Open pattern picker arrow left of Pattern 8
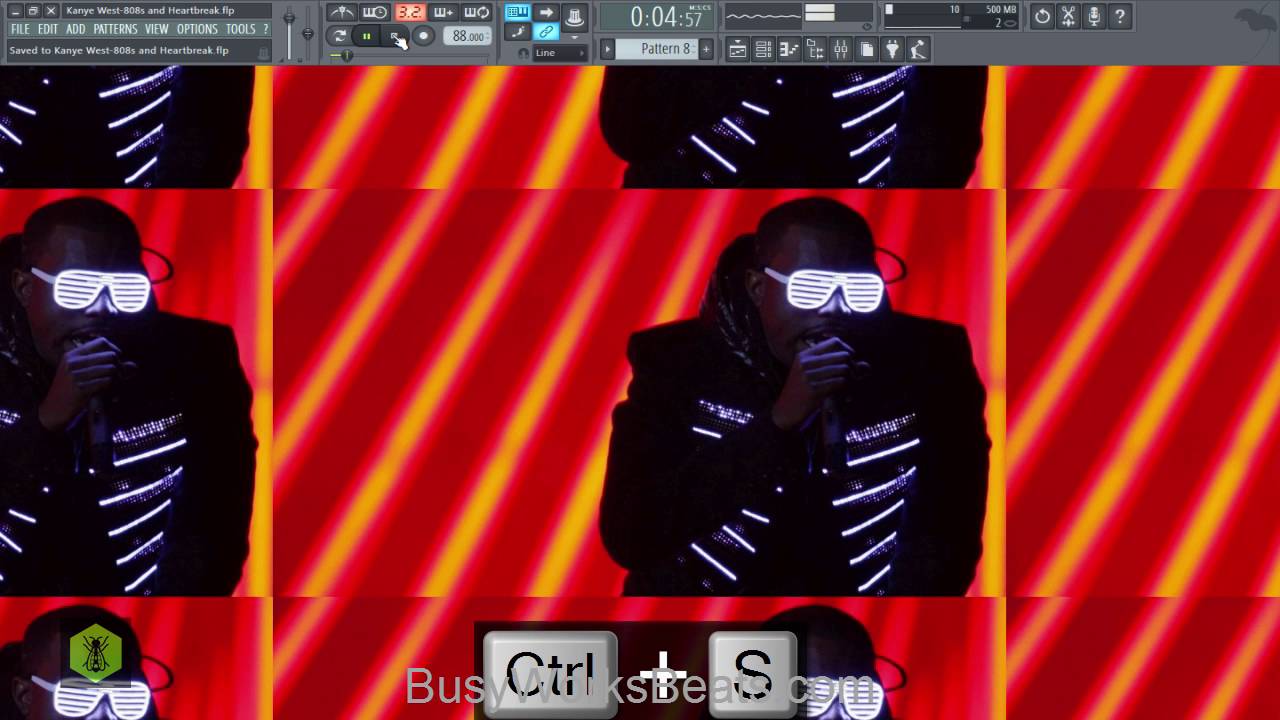 tap(607, 49)
